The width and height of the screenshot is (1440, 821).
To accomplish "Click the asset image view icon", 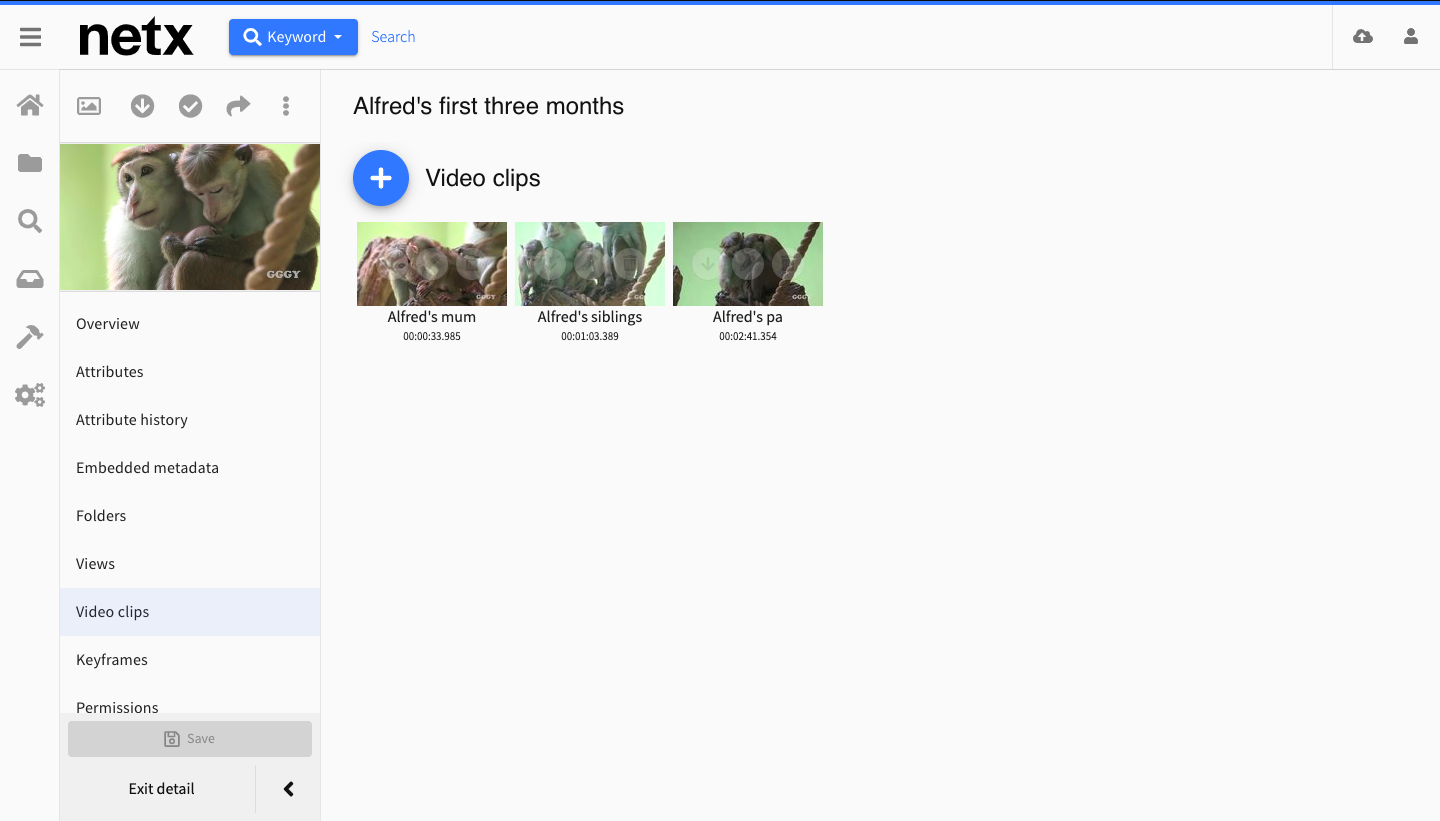I will click(89, 106).
